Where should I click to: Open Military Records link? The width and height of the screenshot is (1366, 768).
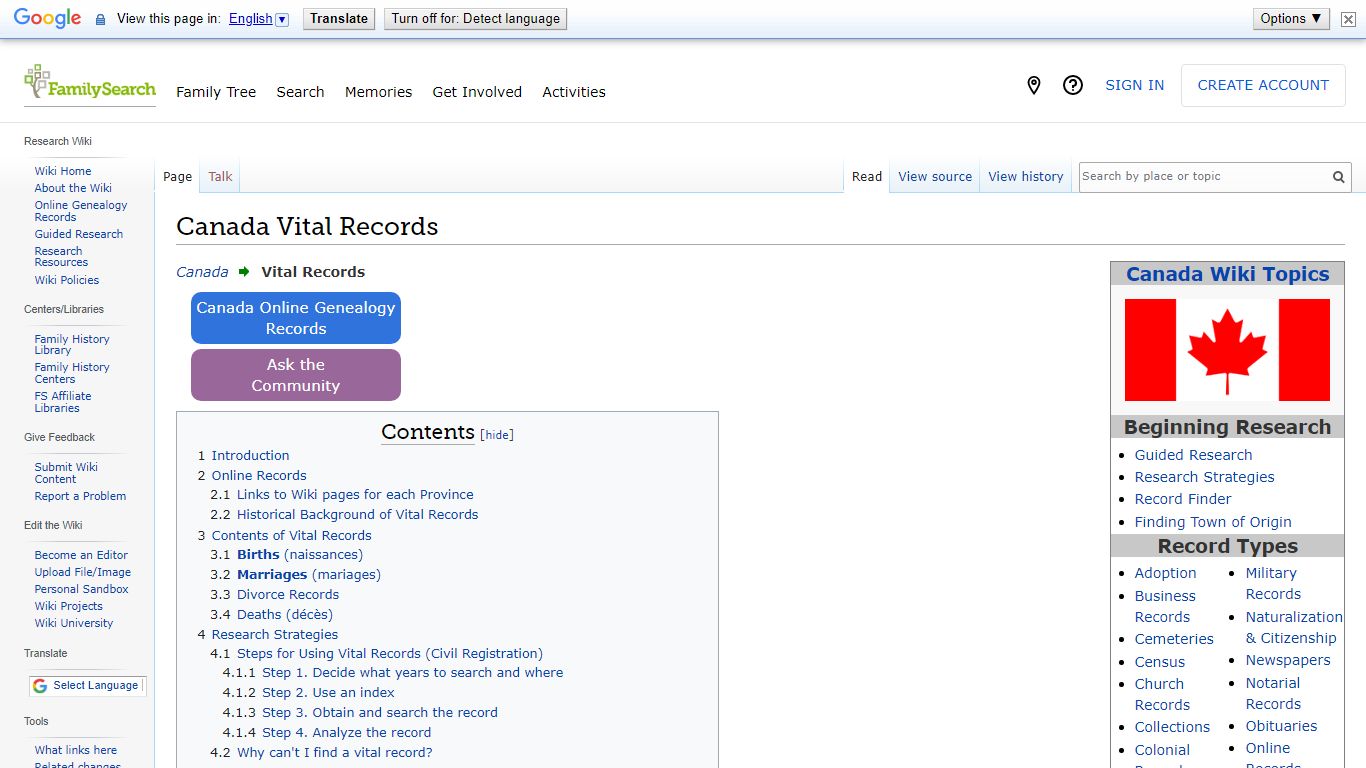coord(1273,583)
